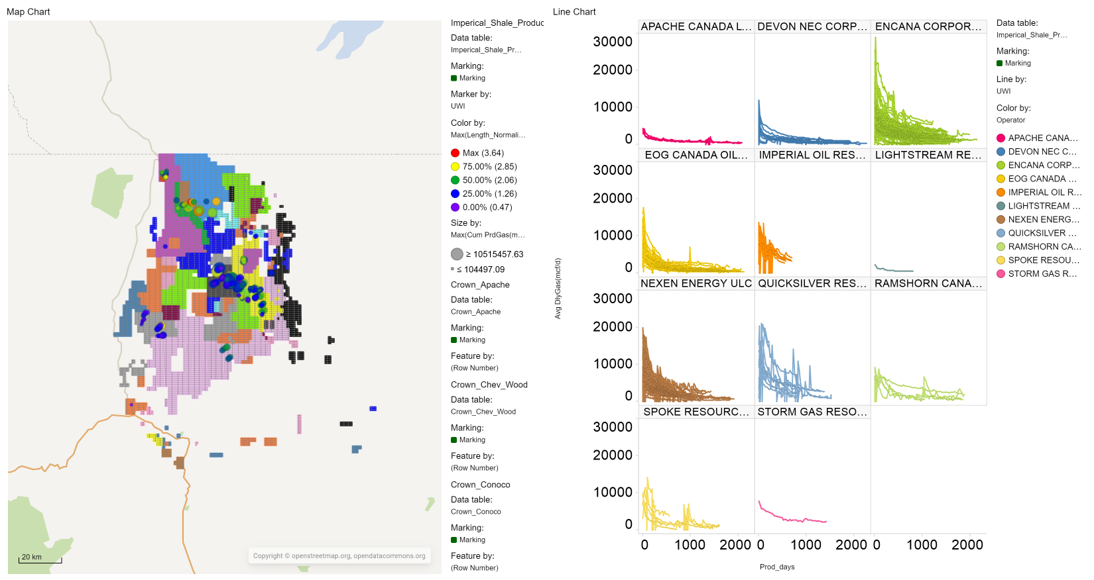Click the Marking entry under Crown_Conoco layer
Image resolution: width=1094 pixels, height=580 pixels.
(x=468, y=540)
